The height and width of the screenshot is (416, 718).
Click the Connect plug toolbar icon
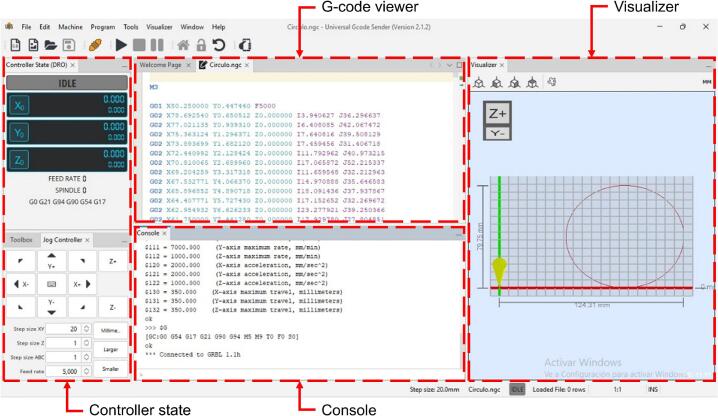point(95,45)
